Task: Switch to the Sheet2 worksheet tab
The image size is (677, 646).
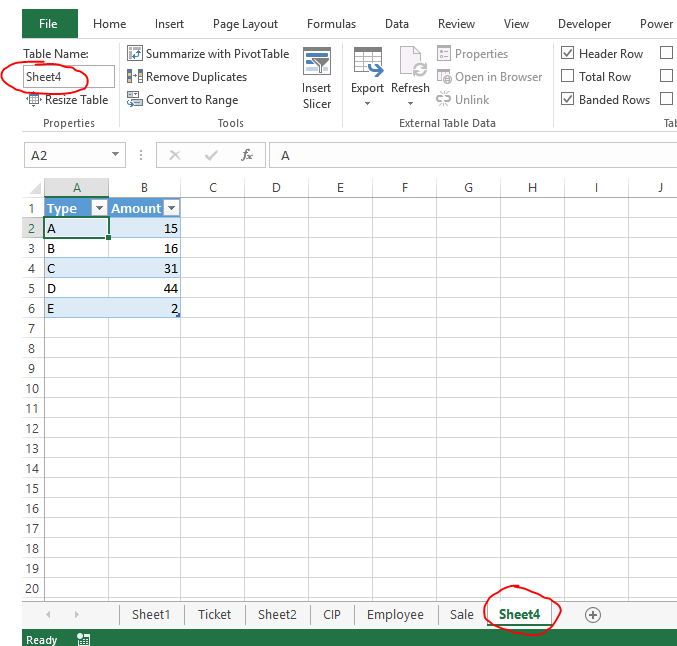Action: (x=277, y=614)
